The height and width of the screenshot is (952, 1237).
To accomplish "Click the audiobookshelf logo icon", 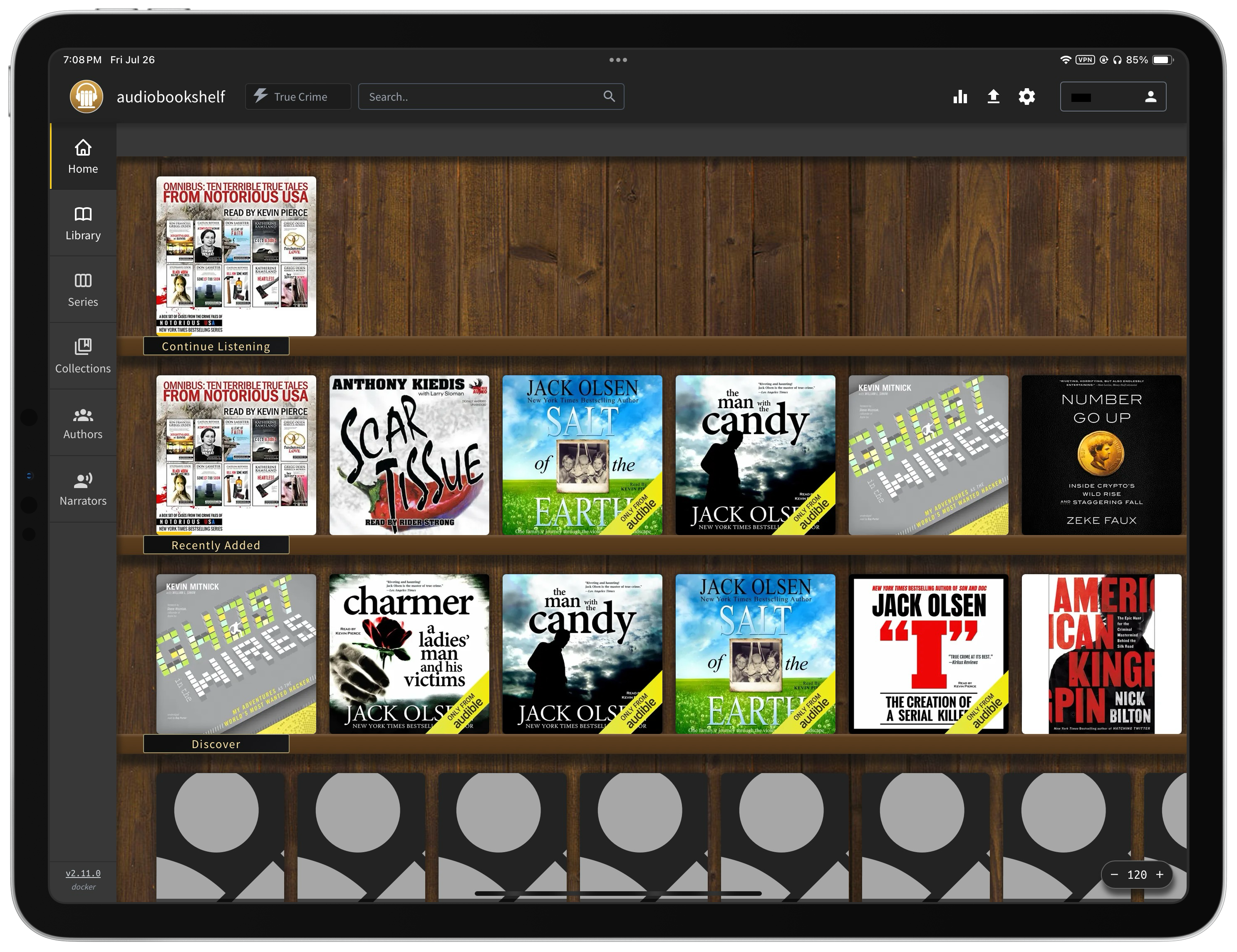I will click(x=86, y=97).
